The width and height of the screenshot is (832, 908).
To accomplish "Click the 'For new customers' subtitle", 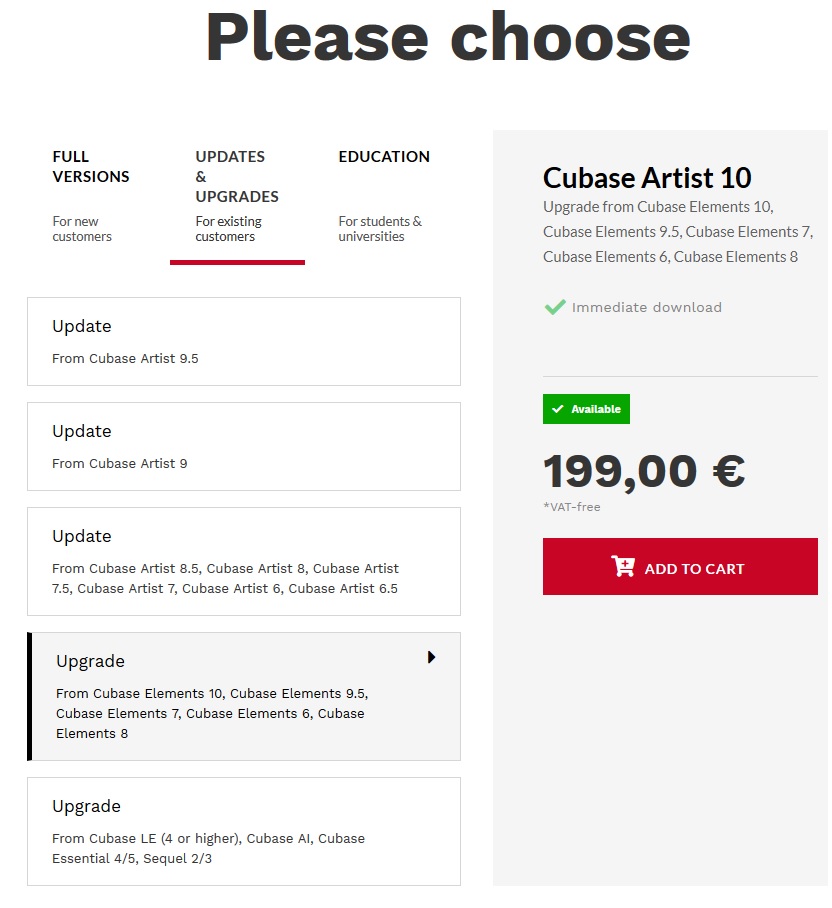I will click(x=82, y=229).
